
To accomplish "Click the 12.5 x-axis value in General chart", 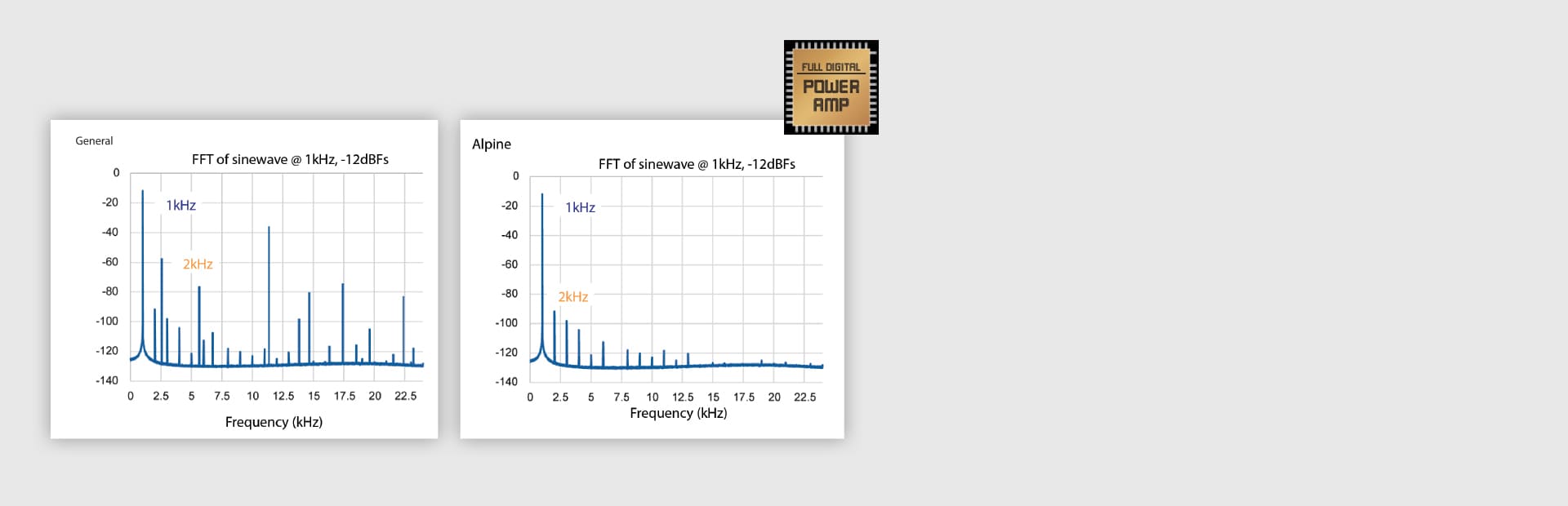I will point(283,396).
